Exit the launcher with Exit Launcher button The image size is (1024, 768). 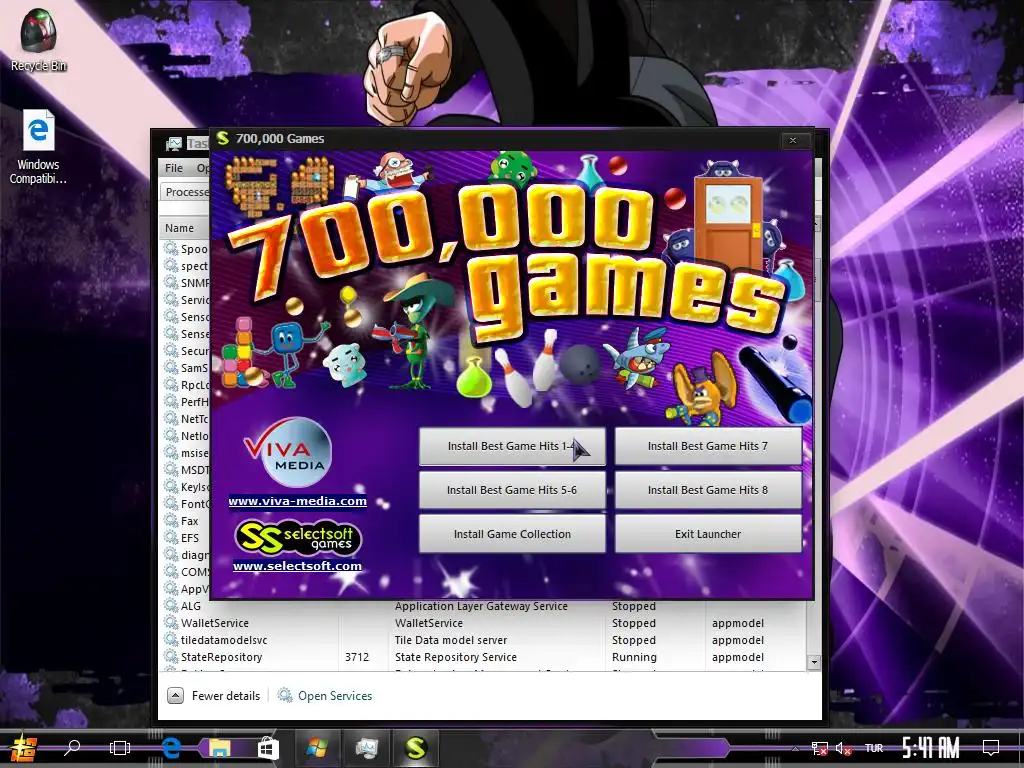point(708,534)
